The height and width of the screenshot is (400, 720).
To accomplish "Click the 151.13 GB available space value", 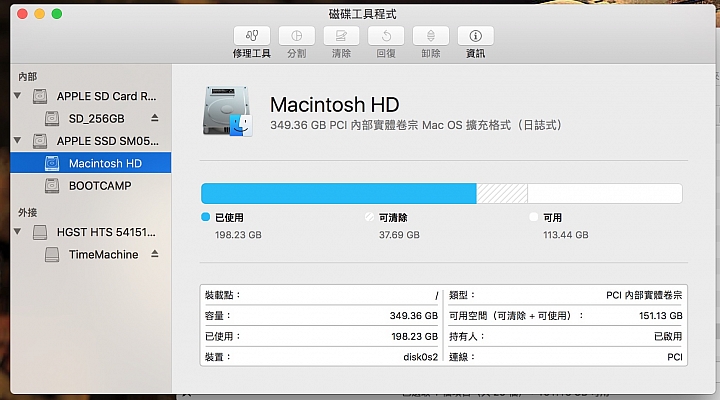I will [661, 315].
